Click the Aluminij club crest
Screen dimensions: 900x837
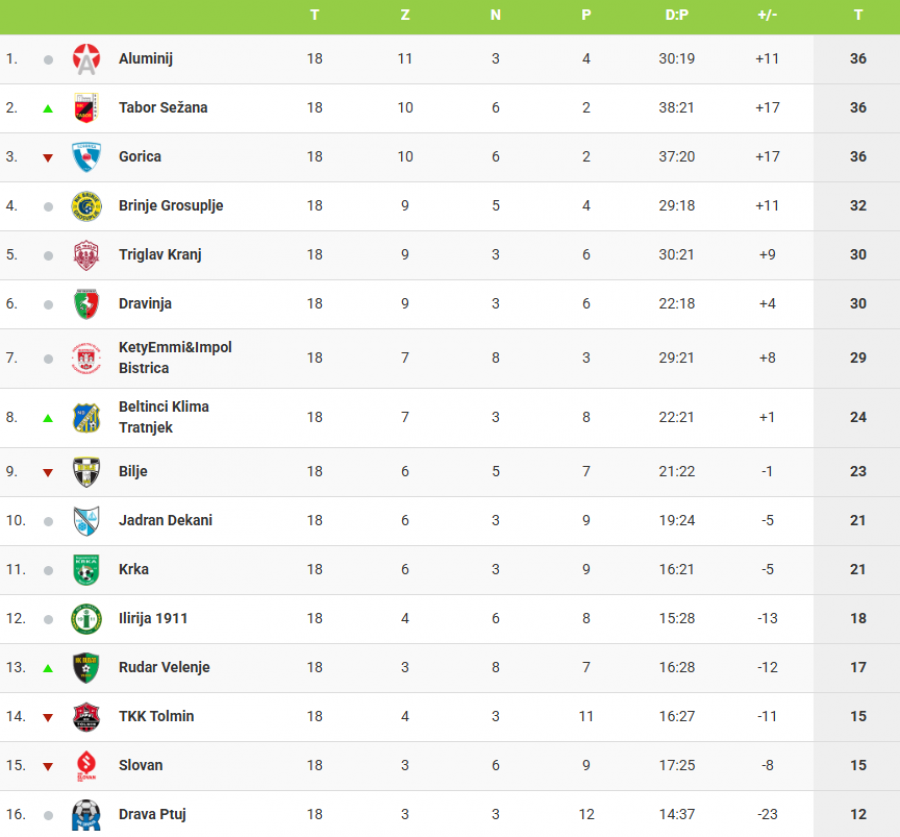tap(87, 59)
